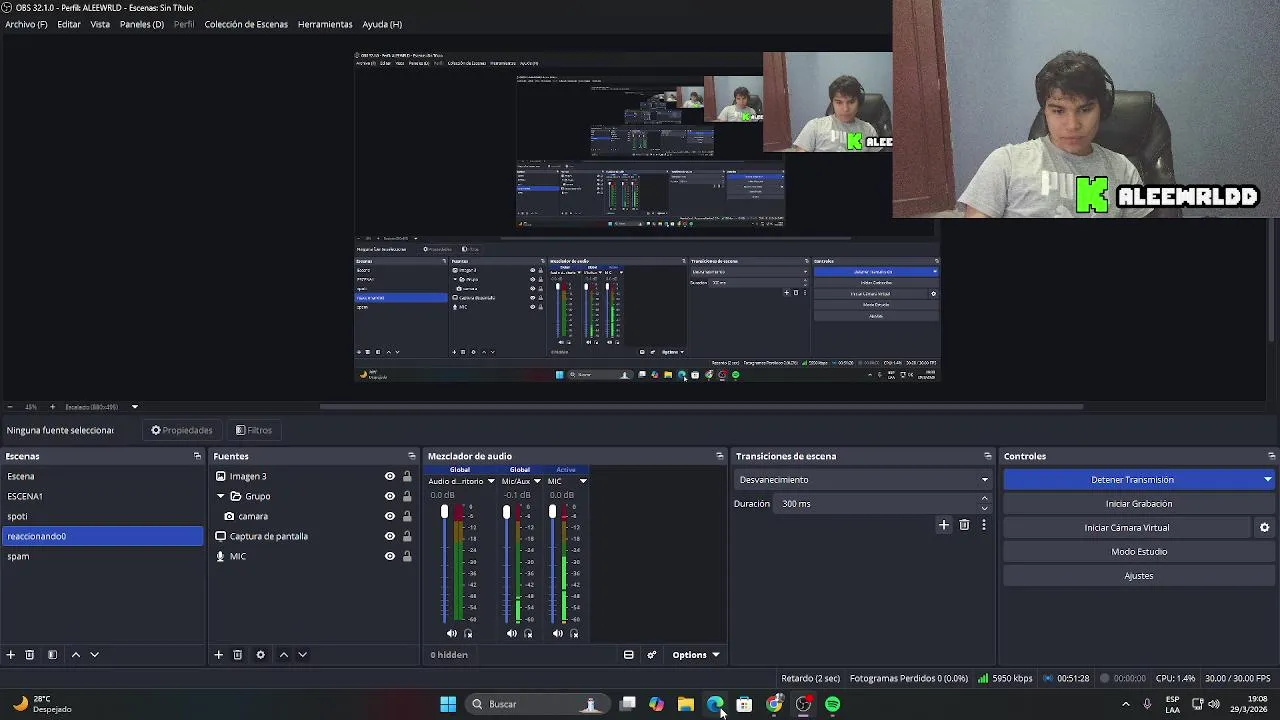The height and width of the screenshot is (720, 1280).
Task: Mute the MIC channel speaker icon
Action: [558, 633]
